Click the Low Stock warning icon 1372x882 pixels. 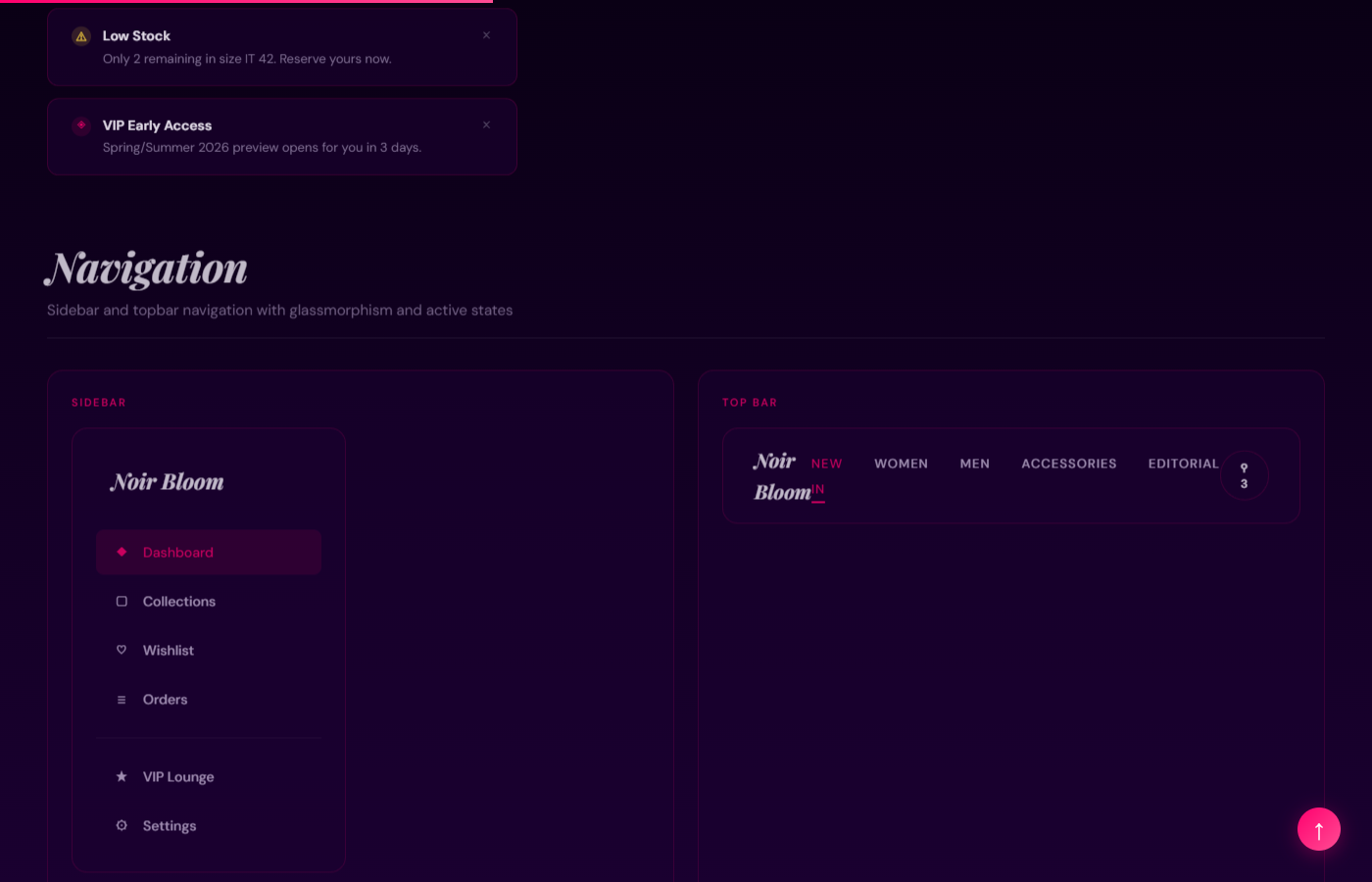81,36
